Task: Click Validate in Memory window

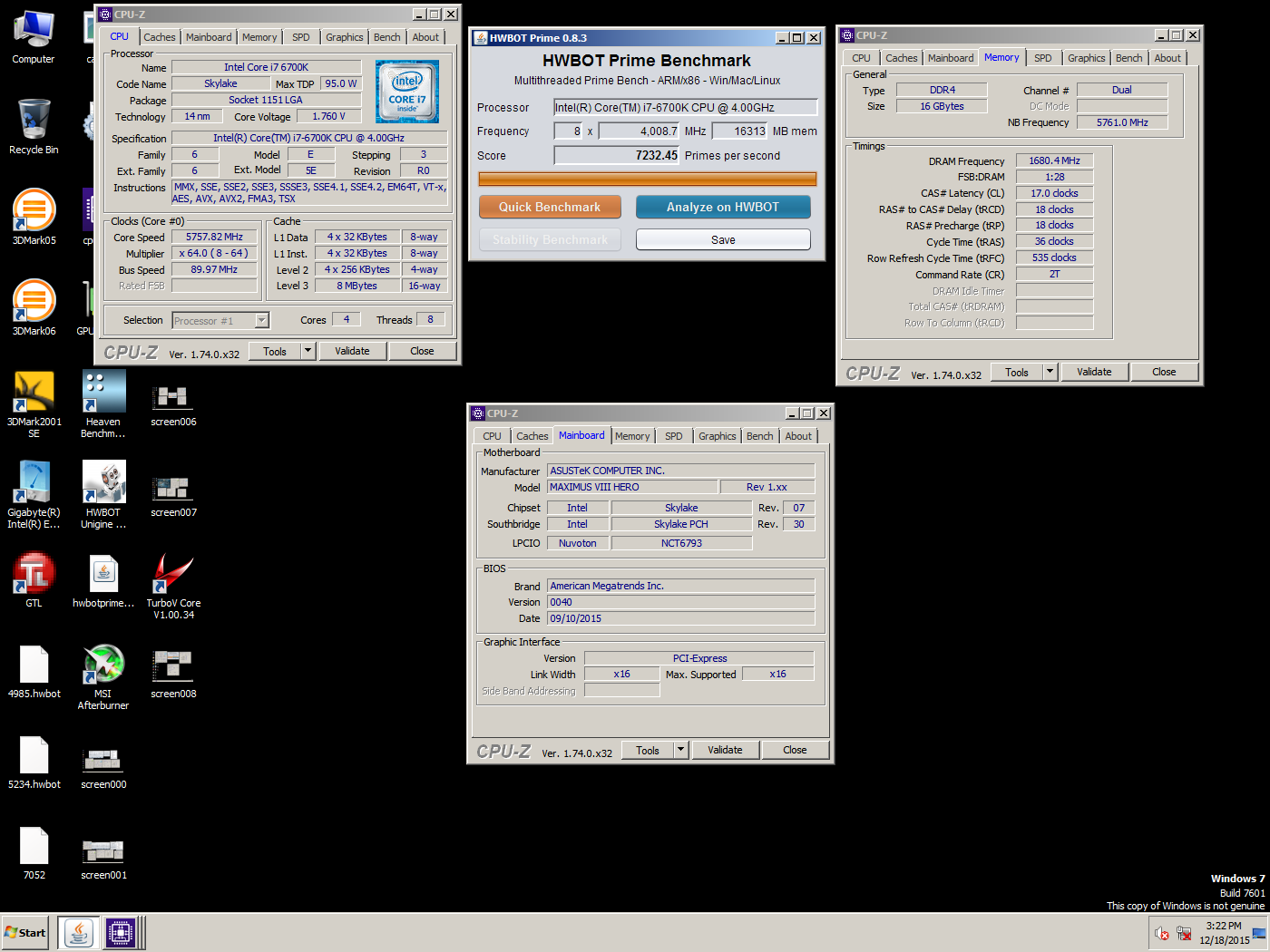Action: [x=1094, y=372]
